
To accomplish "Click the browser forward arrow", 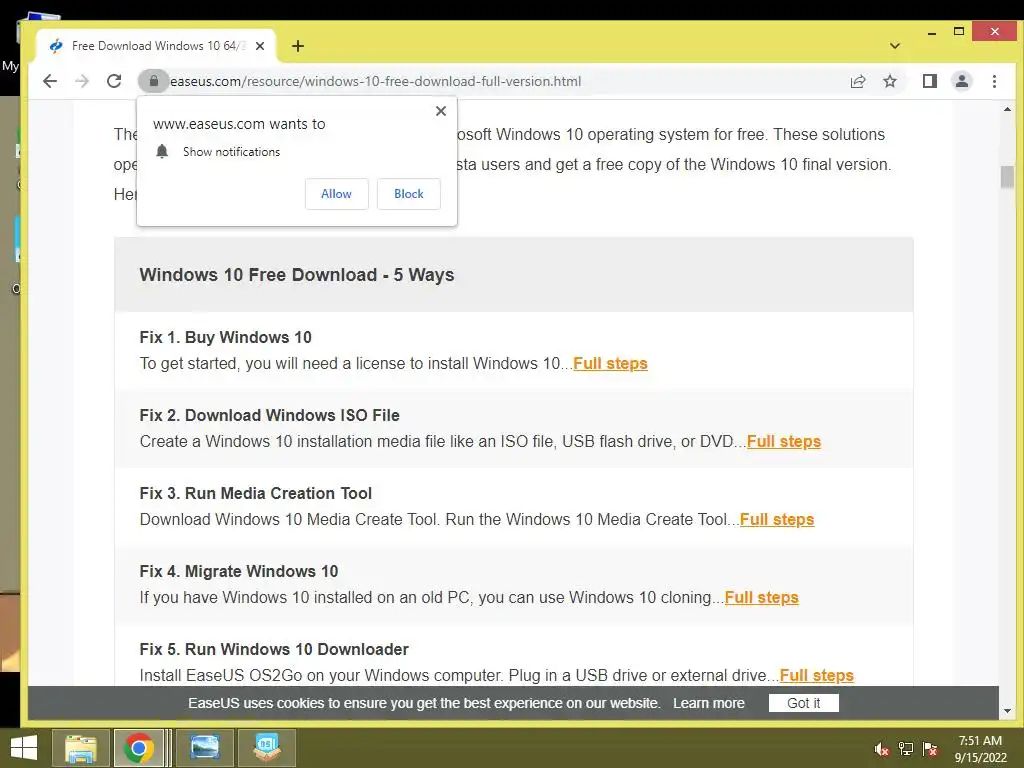I will click(82, 81).
